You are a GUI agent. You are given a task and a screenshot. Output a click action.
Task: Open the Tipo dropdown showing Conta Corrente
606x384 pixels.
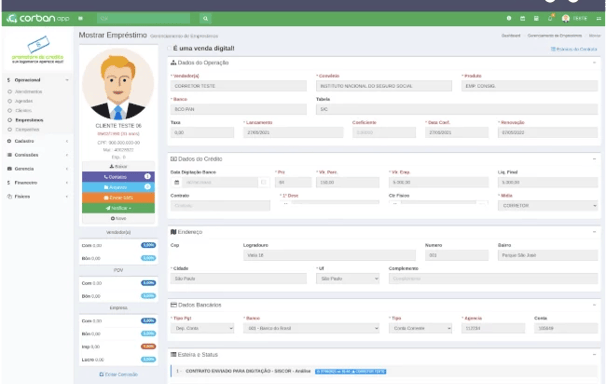tap(420, 328)
